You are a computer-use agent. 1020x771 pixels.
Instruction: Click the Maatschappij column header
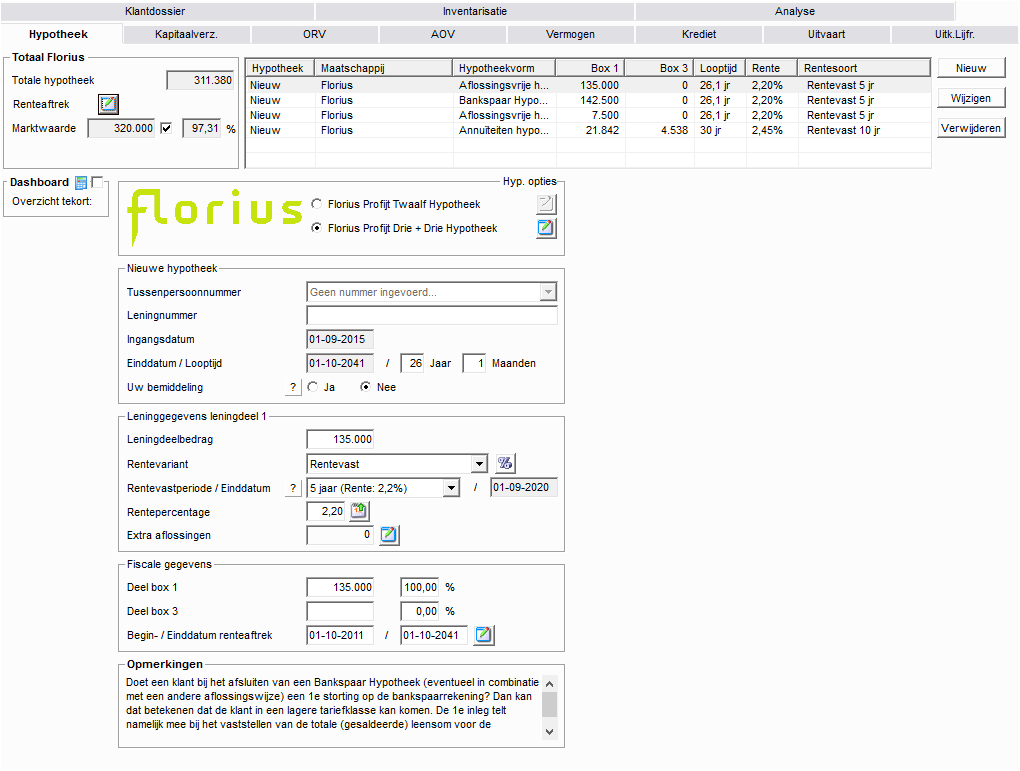click(384, 68)
